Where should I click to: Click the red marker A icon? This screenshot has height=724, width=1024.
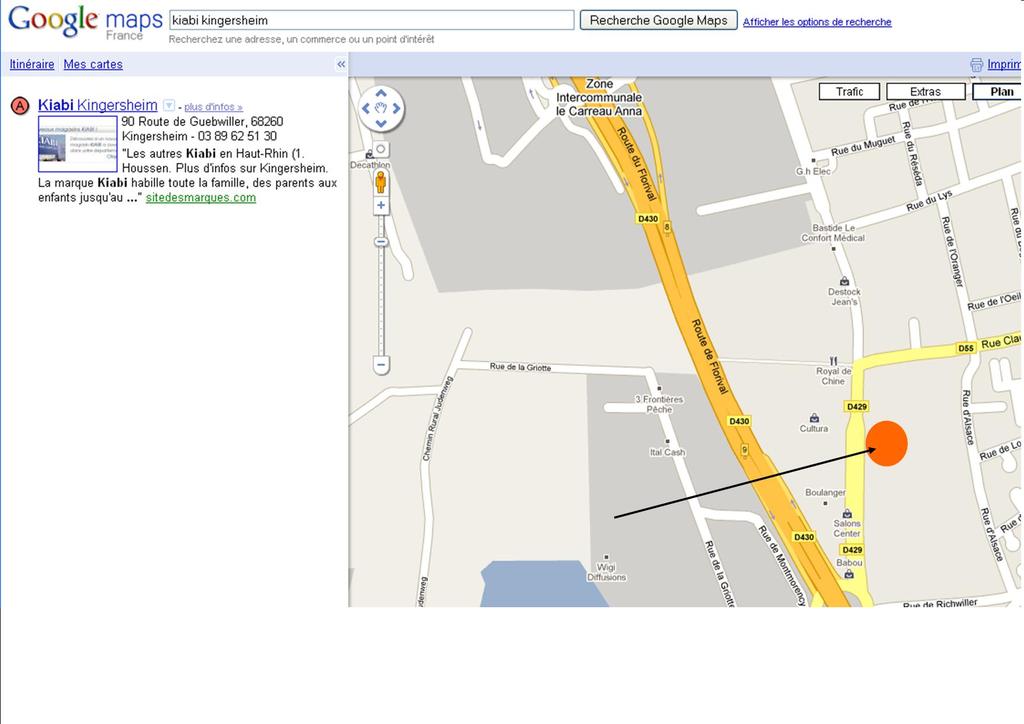click(x=19, y=106)
